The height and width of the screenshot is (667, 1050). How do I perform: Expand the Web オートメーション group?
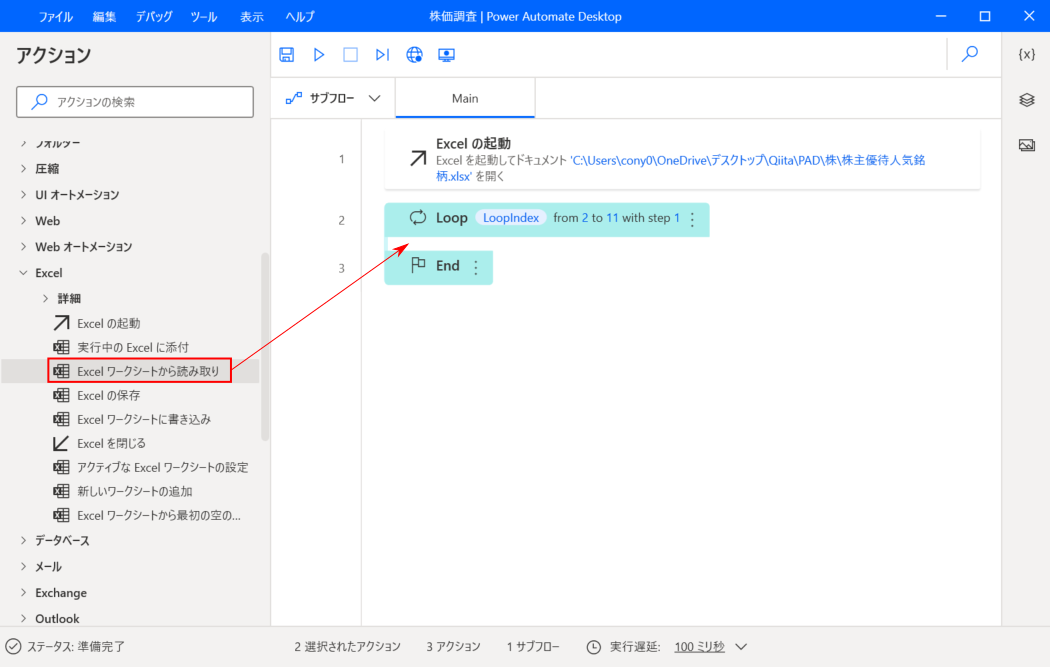pos(23,247)
